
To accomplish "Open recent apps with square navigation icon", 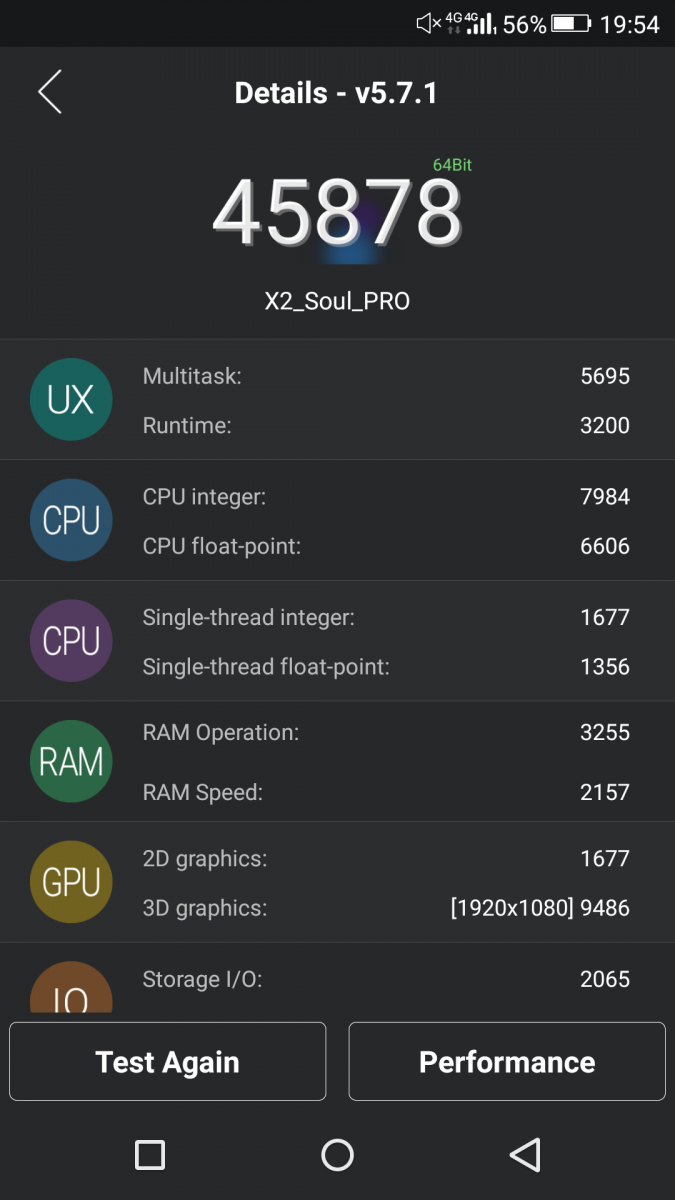I will click(150, 1155).
